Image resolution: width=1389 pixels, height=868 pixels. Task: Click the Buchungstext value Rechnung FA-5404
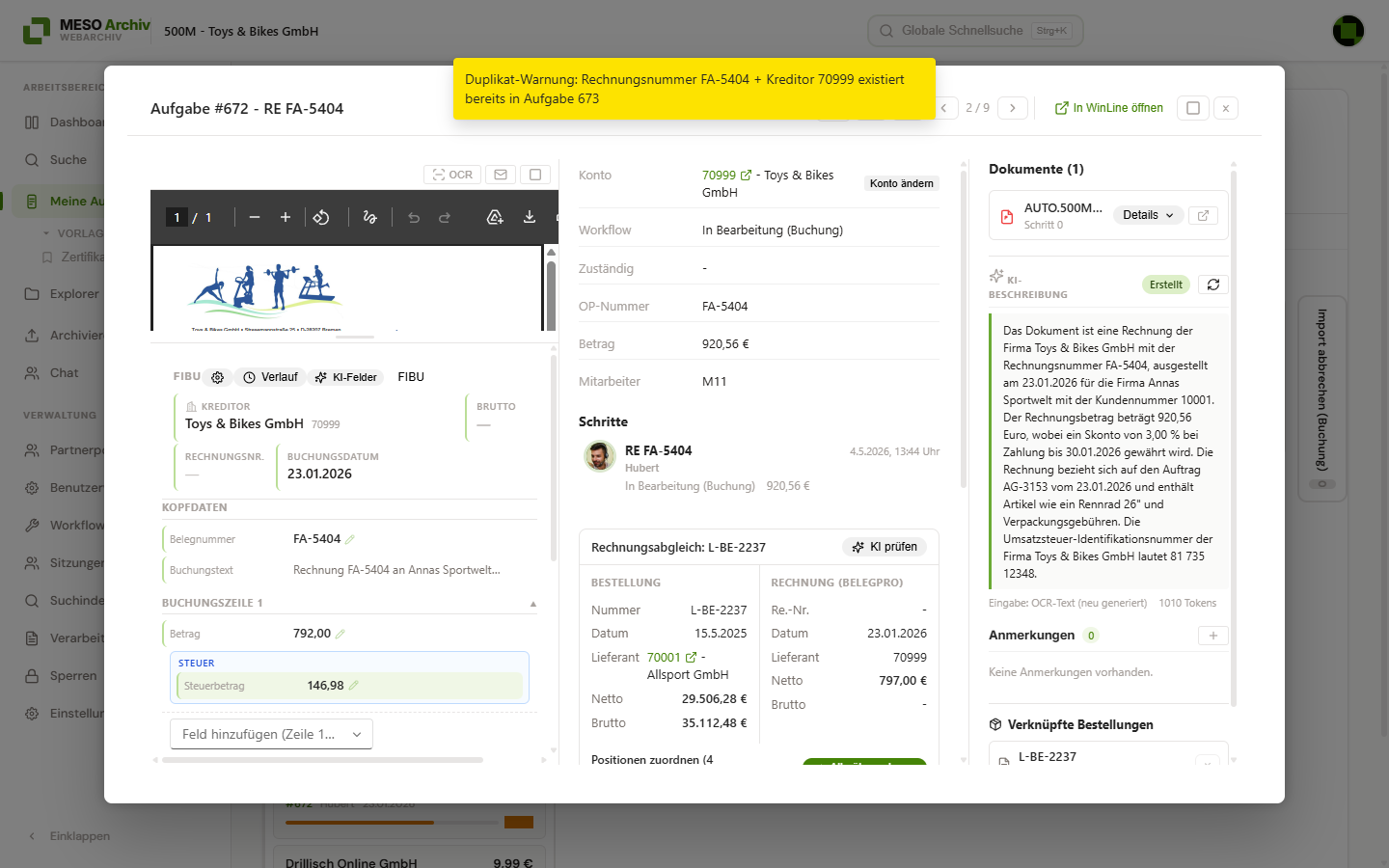coord(396,570)
